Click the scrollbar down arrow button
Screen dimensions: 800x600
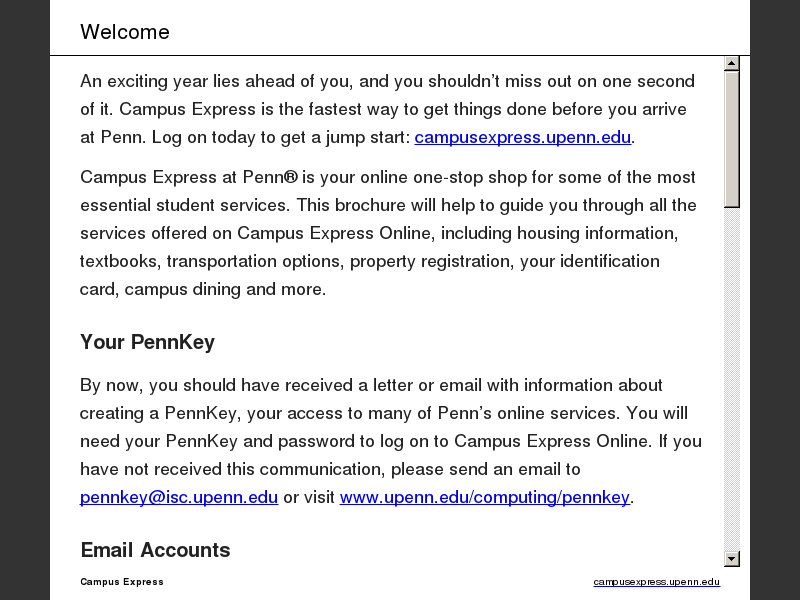click(x=732, y=559)
